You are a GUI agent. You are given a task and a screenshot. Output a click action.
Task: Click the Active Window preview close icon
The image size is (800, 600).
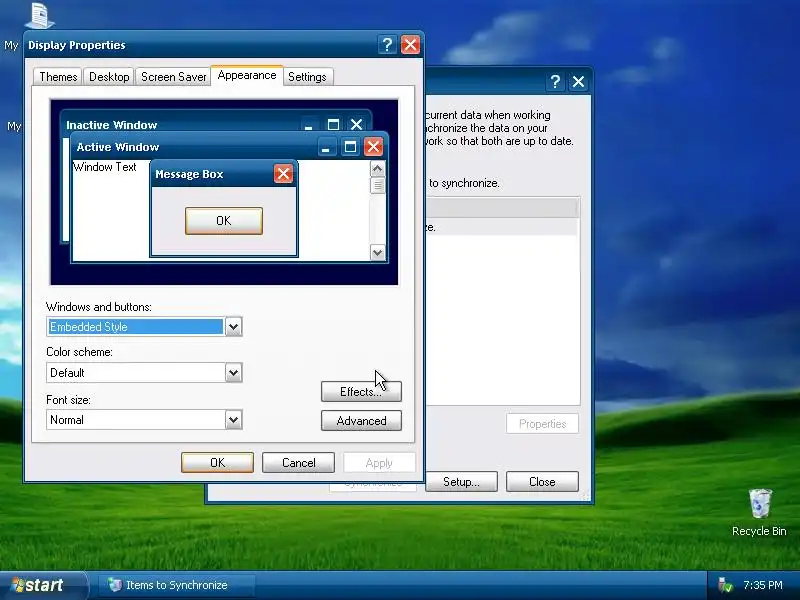tap(373, 147)
